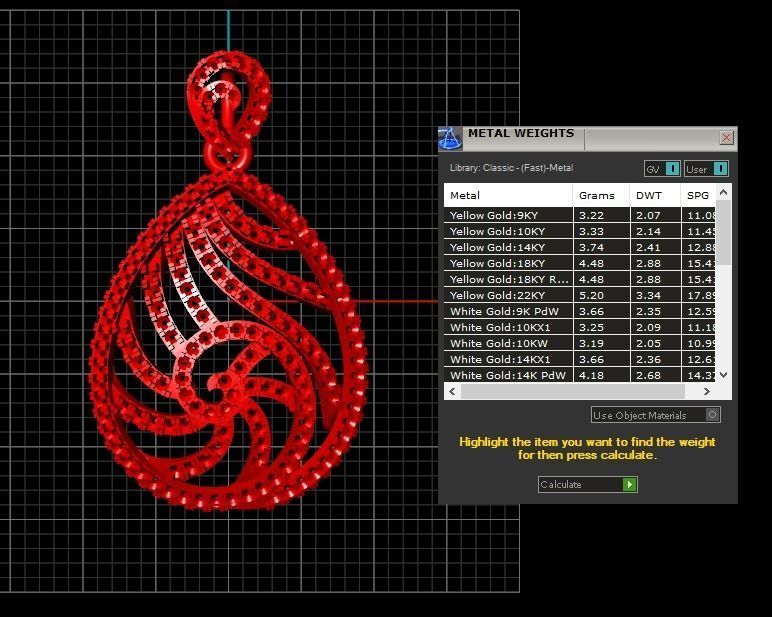Screen dimensions: 772x617
Task: Click scroll up arrow of metal list
Action: 723,193
